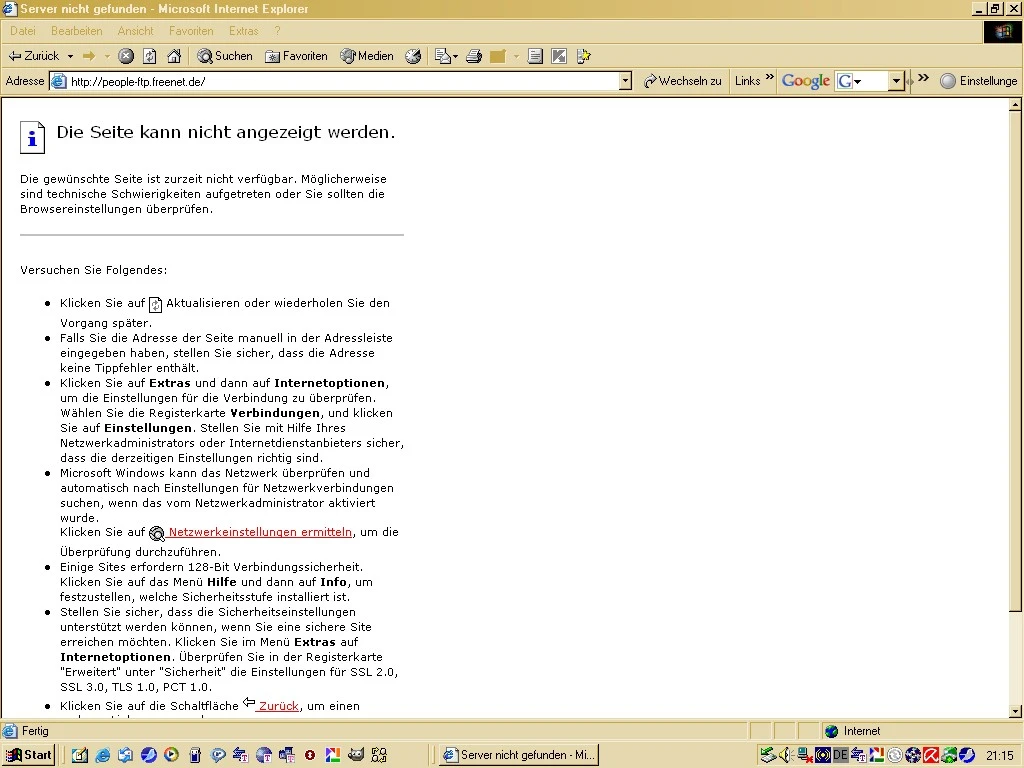Click the printer icon in toolbar

pos(474,56)
